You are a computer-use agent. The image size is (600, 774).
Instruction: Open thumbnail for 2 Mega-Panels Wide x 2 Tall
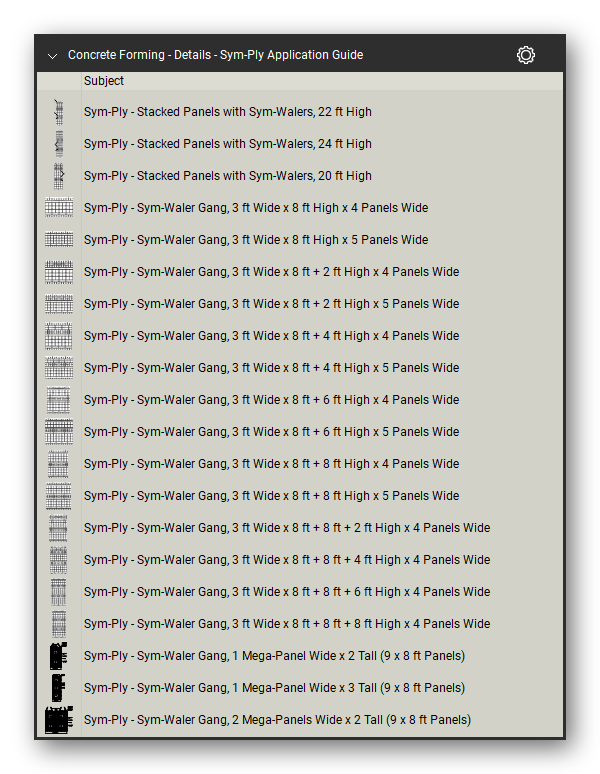59,720
